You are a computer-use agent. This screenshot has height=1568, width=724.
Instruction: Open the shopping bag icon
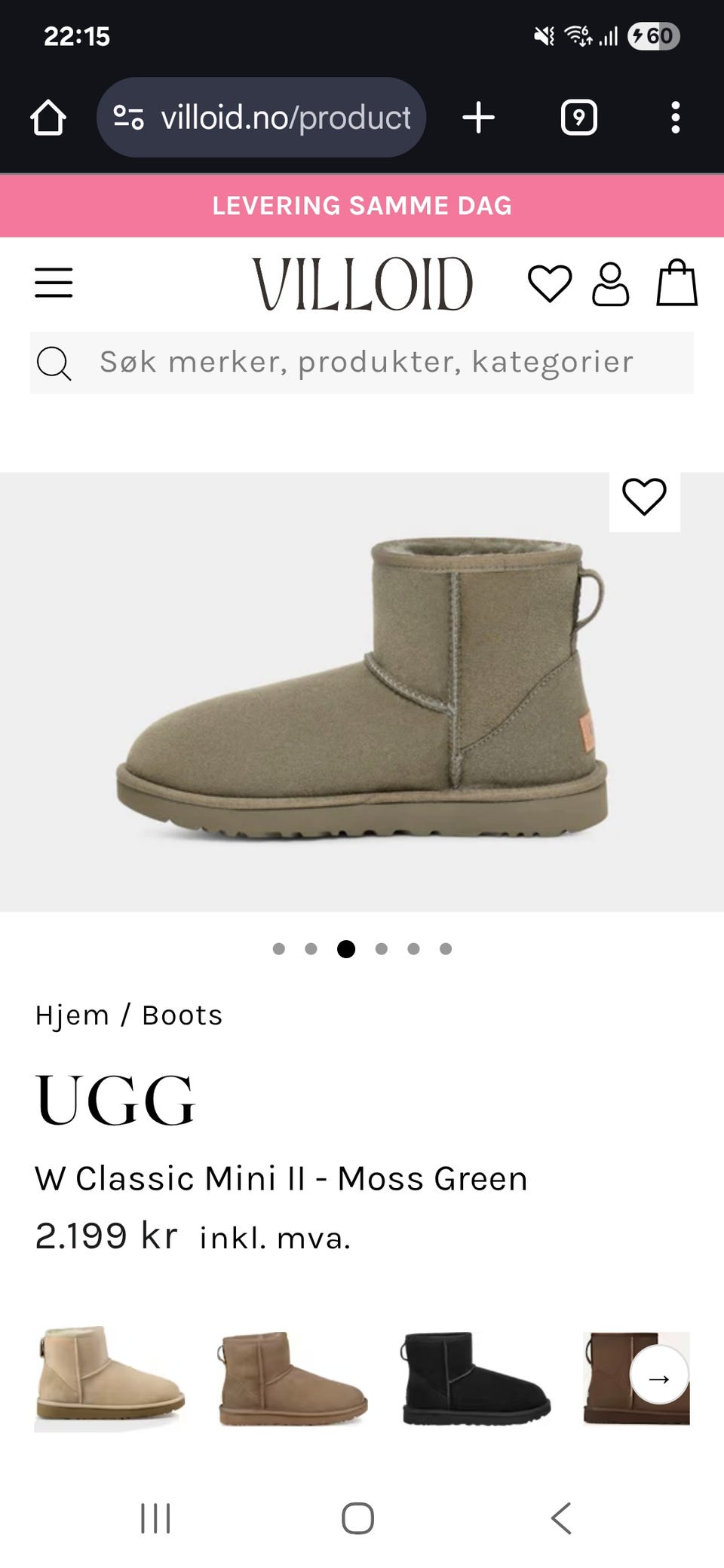click(676, 283)
